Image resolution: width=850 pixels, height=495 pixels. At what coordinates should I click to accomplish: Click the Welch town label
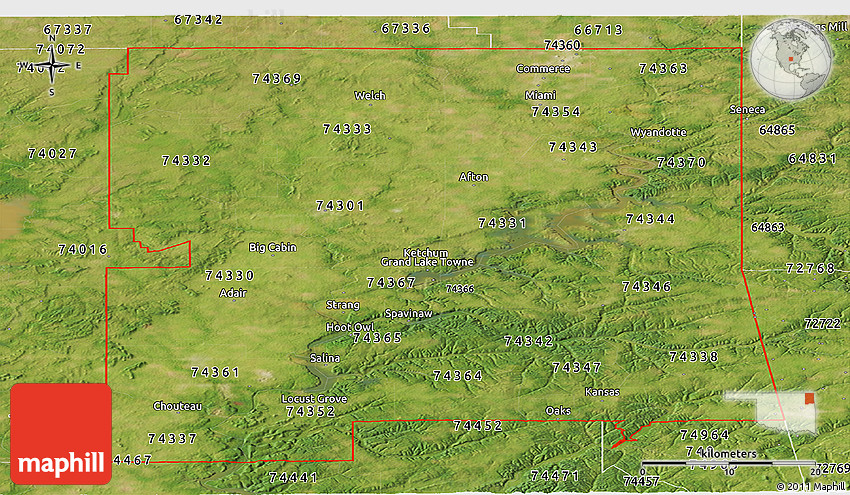tap(369, 96)
